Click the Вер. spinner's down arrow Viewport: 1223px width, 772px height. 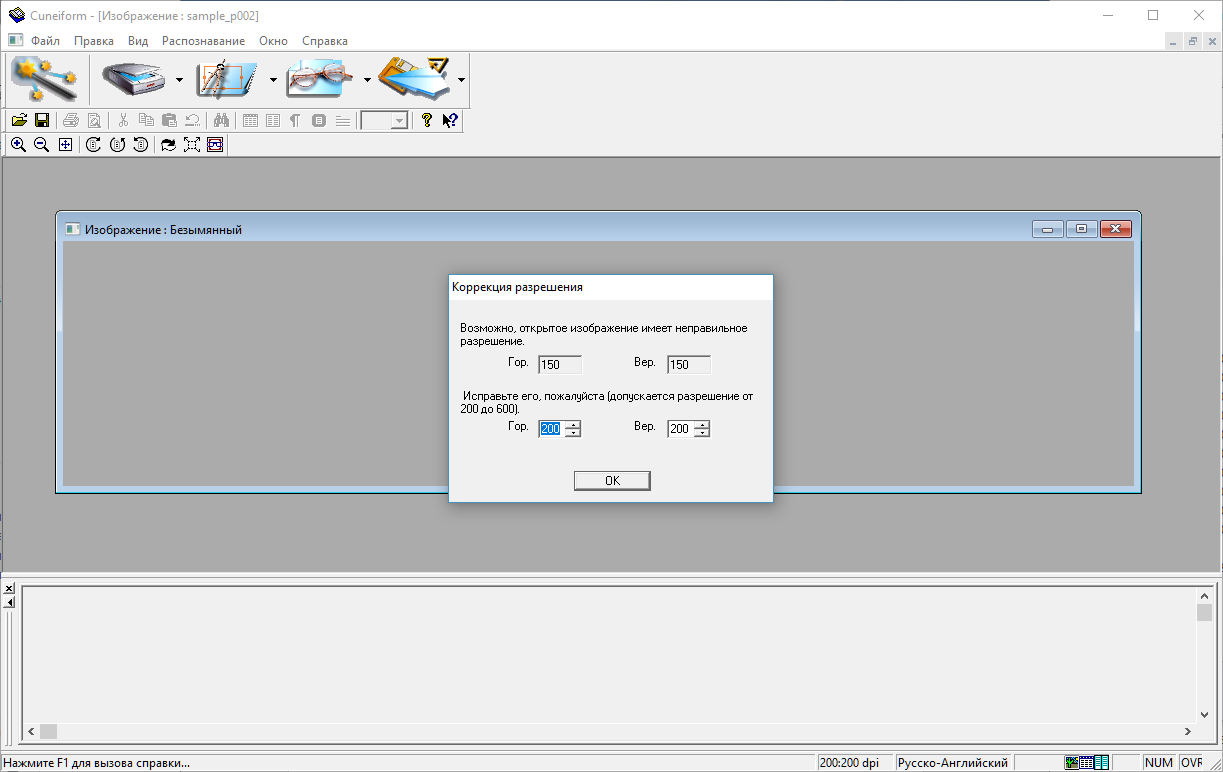(x=702, y=433)
